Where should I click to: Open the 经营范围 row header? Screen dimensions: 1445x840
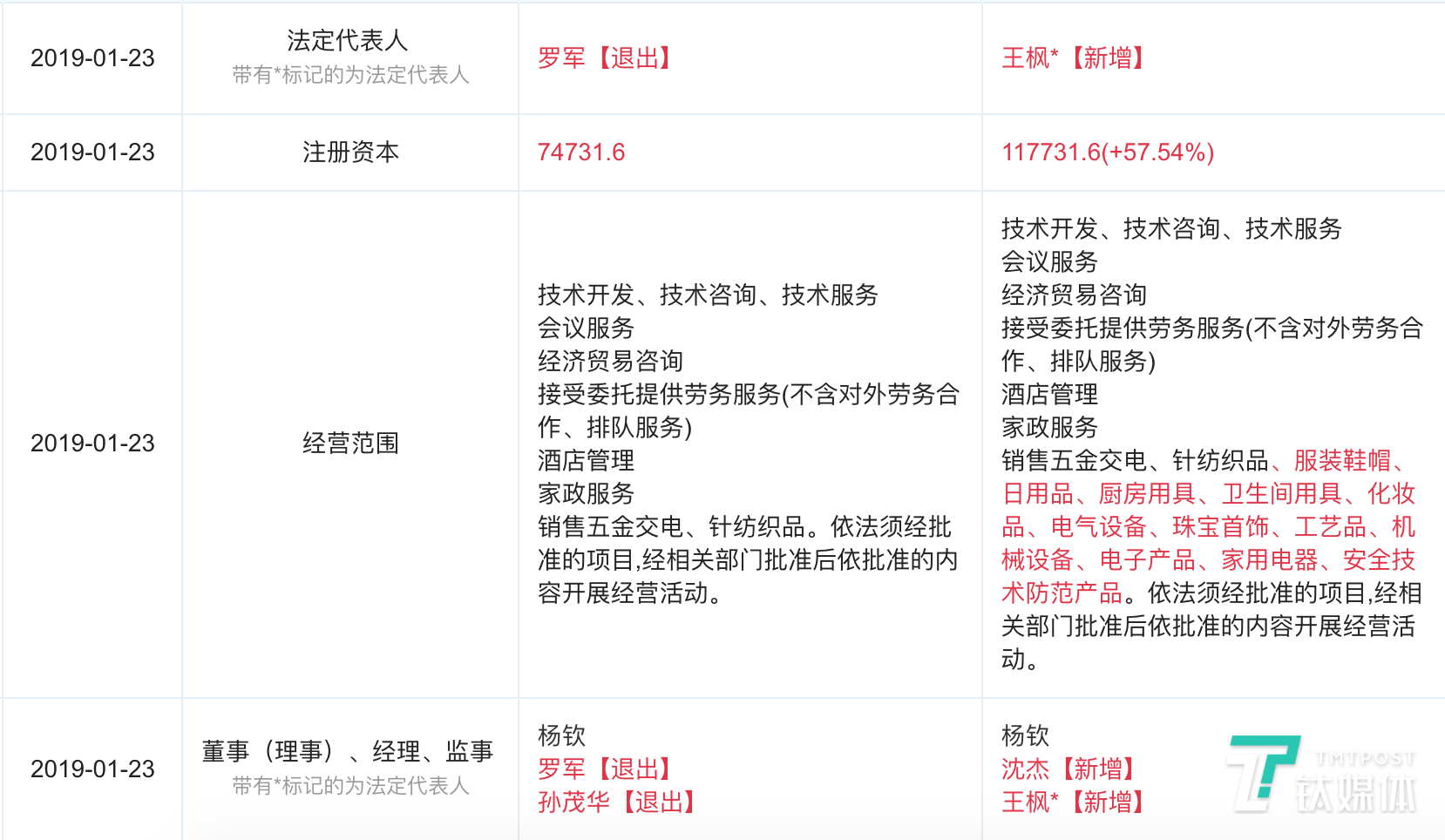click(351, 443)
